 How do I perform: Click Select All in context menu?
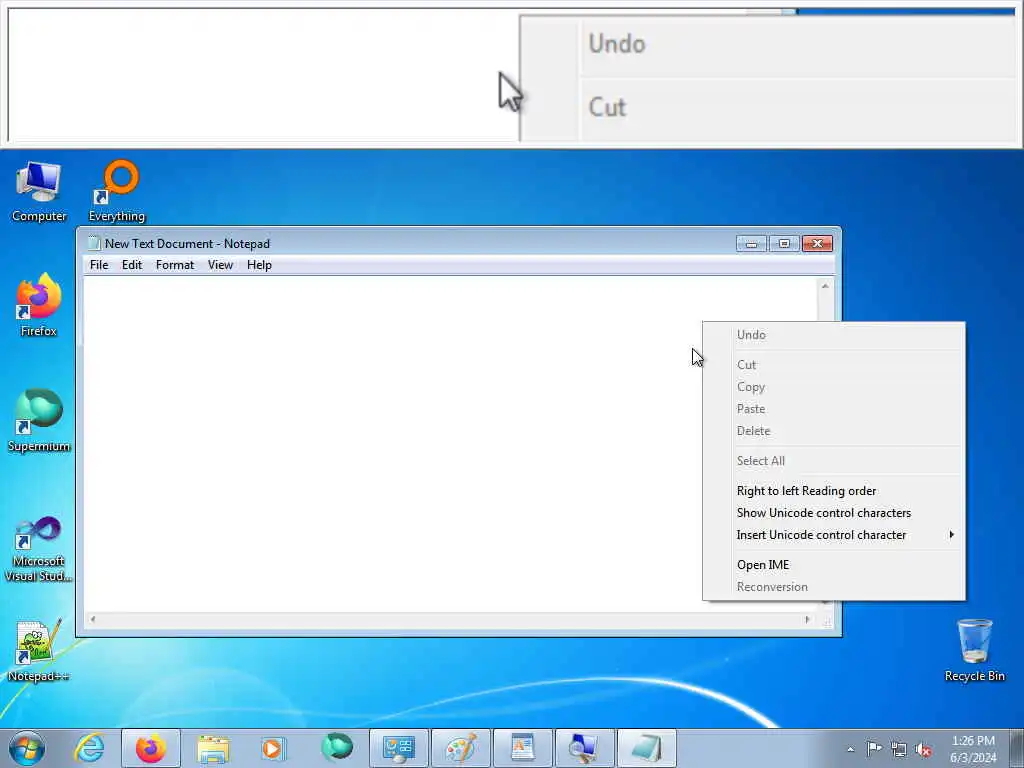834,461
